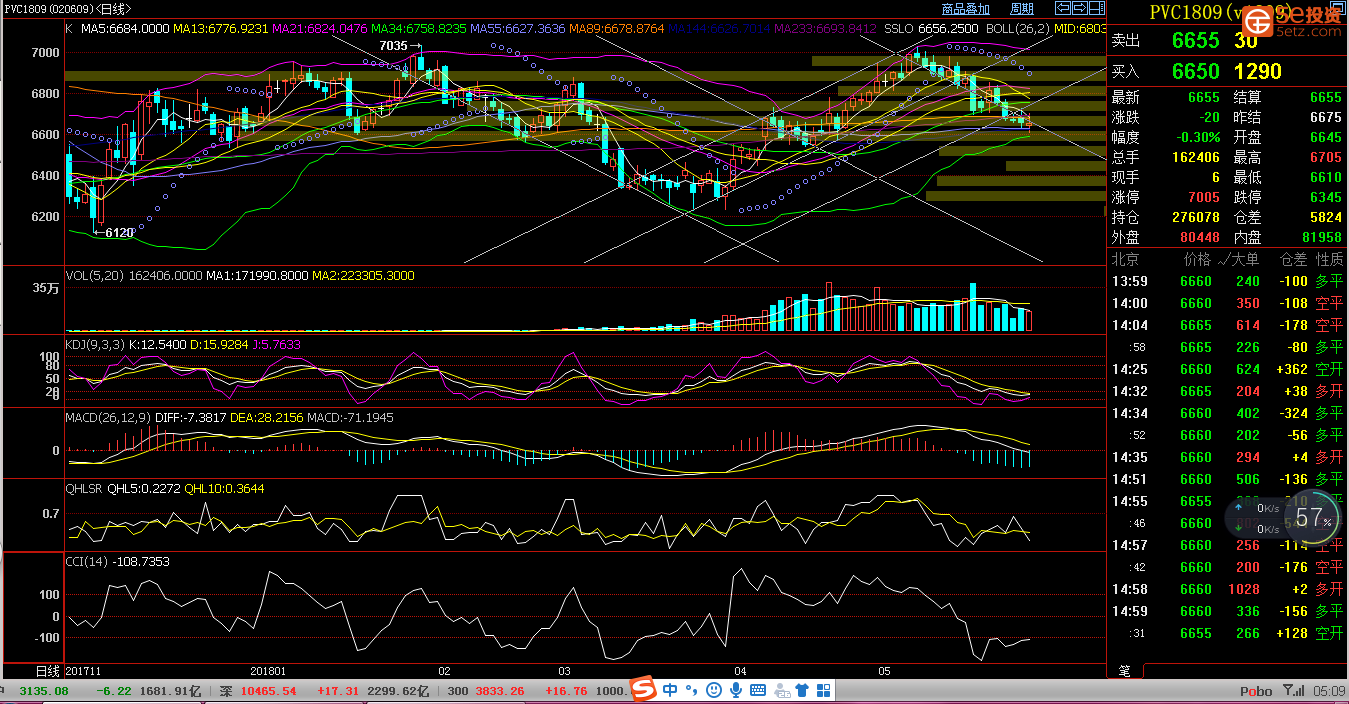Open the 商品叠加 overlay link
This screenshot has height=704, width=1349.
click(x=966, y=9)
